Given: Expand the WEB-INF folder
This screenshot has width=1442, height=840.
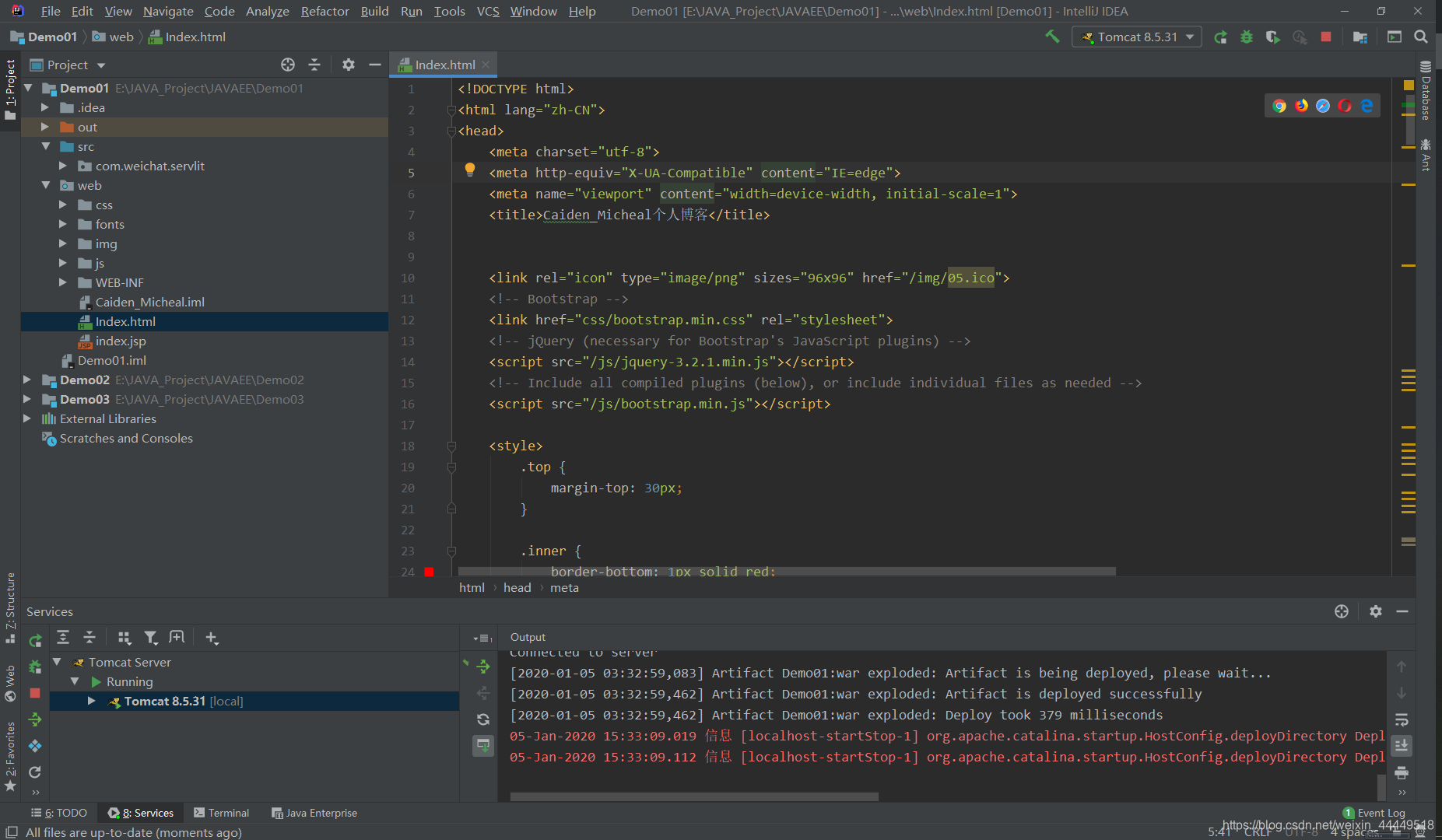Looking at the screenshot, I should (63, 282).
